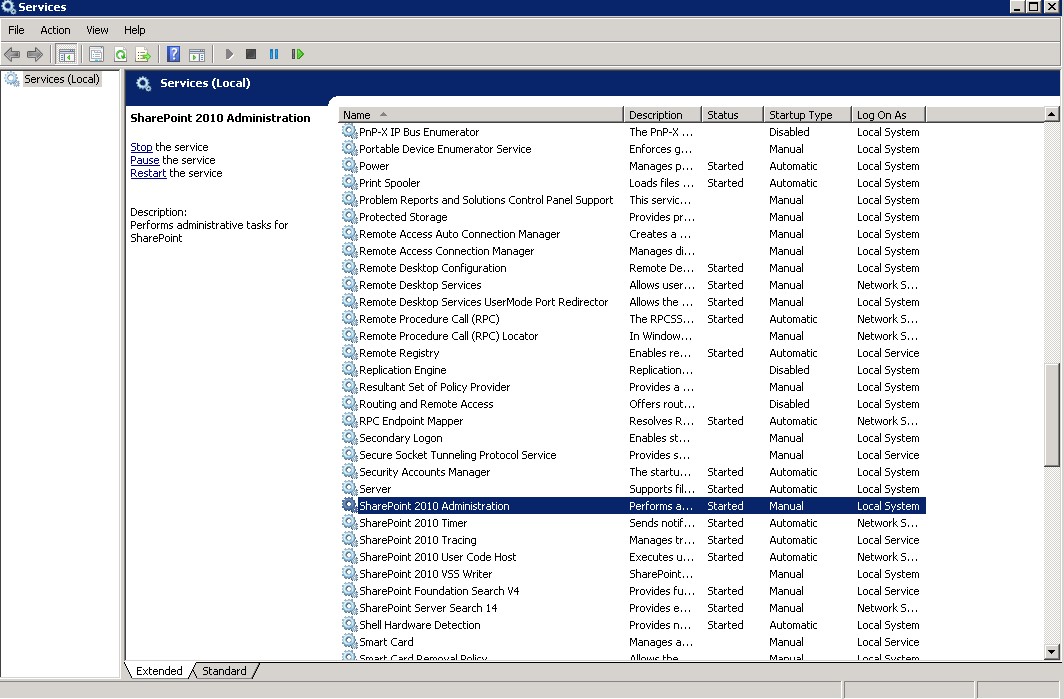1064x699 pixels.
Task: Click gear icon beside Server service
Action: click(x=349, y=489)
